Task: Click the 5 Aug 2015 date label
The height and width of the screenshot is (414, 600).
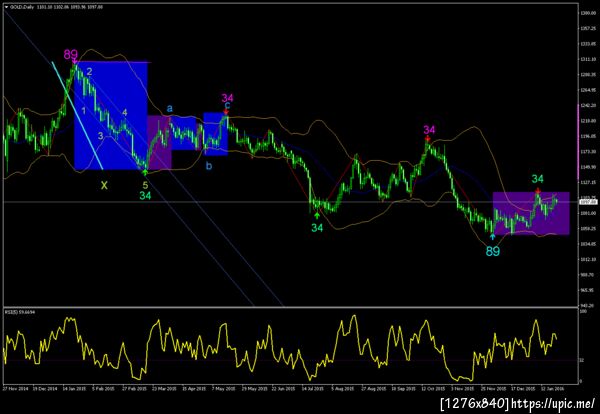Action: (x=342, y=388)
